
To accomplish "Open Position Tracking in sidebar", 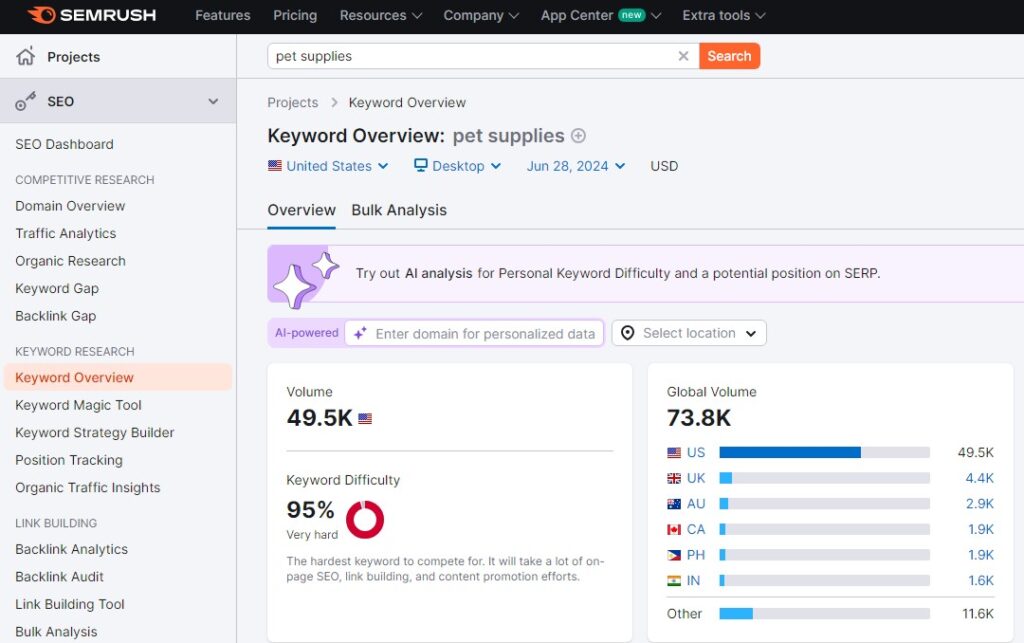I will (x=69, y=460).
